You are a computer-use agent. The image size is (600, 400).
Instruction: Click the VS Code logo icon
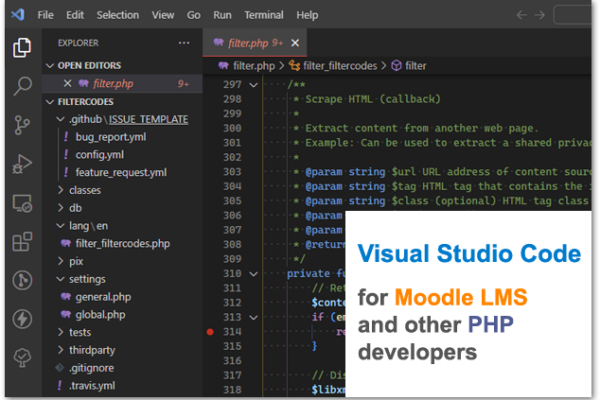coord(18,15)
